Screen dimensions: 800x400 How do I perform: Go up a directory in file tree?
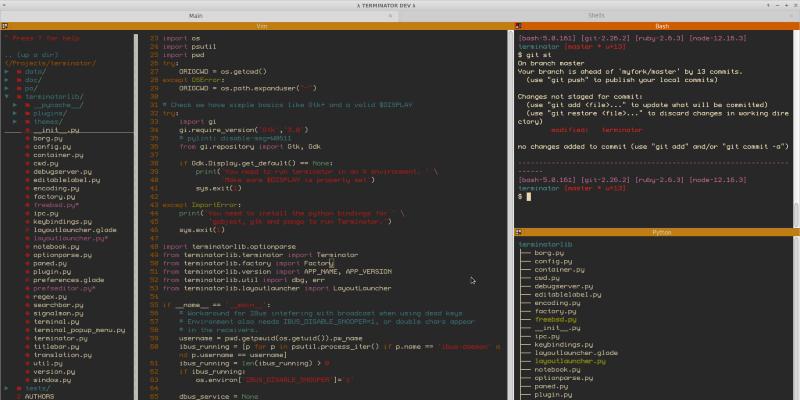[x=37, y=52]
